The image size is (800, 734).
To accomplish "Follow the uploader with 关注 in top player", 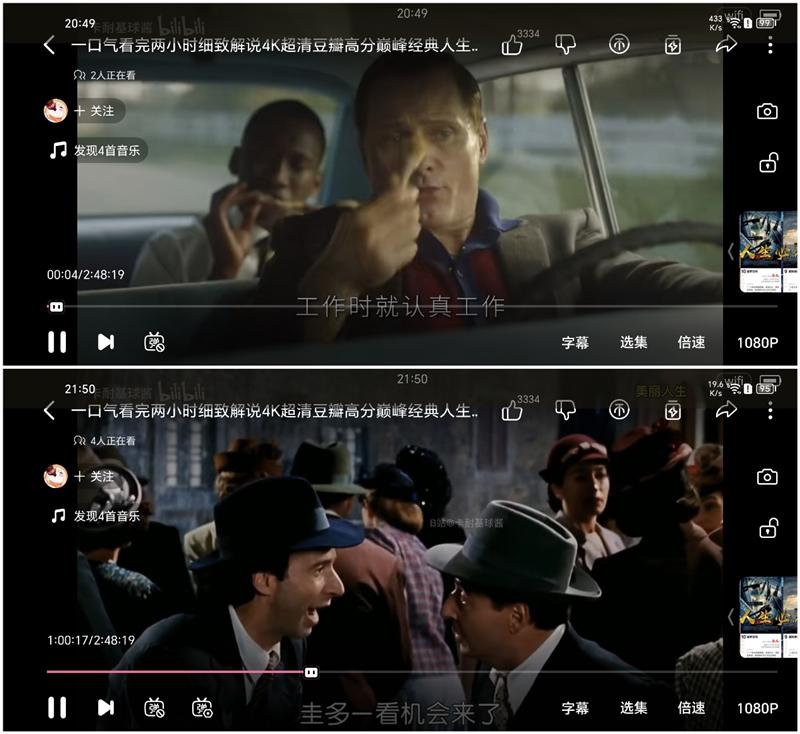I will click(x=94, y=111).
